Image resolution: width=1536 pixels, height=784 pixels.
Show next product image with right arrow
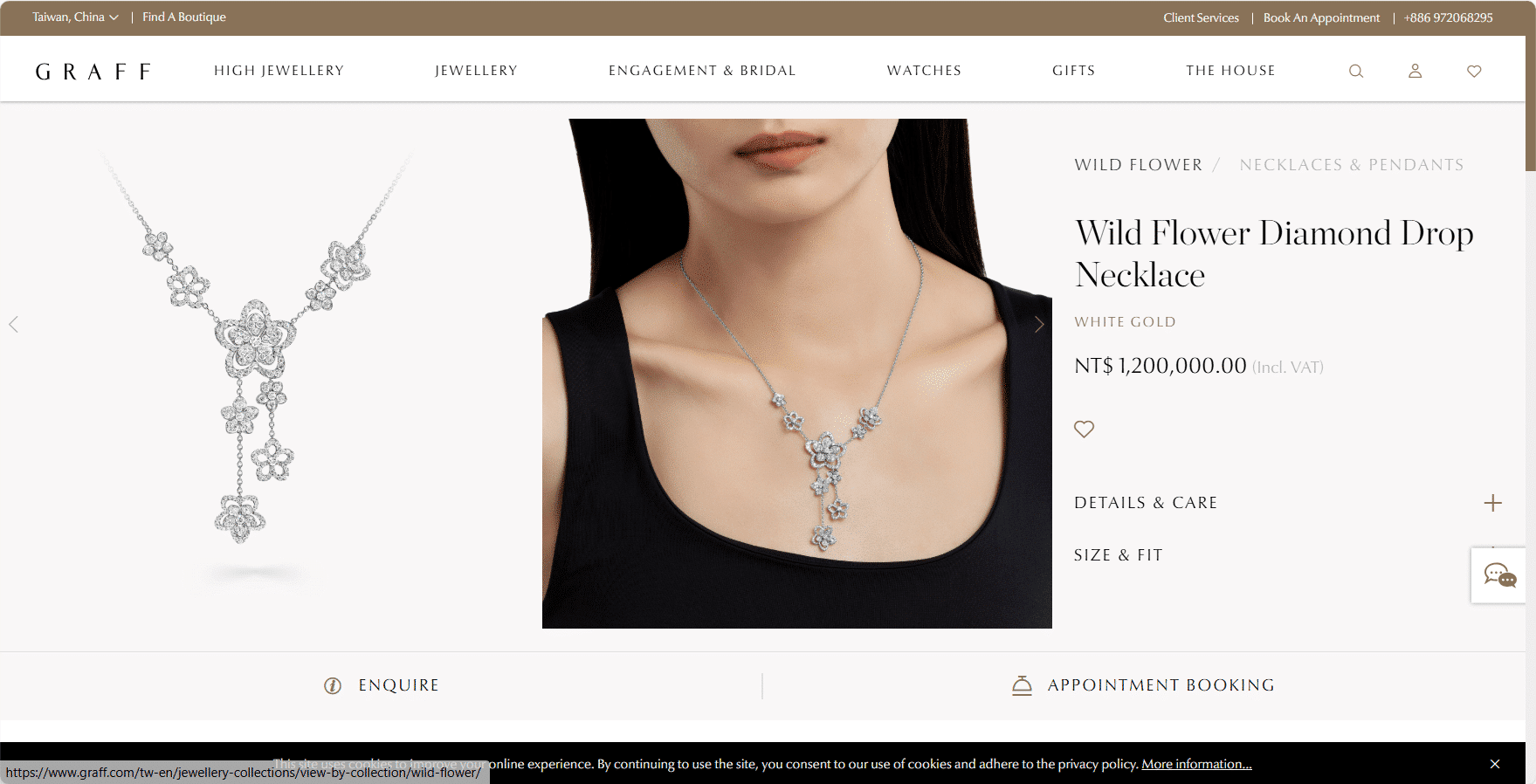tap(1039, 325)
